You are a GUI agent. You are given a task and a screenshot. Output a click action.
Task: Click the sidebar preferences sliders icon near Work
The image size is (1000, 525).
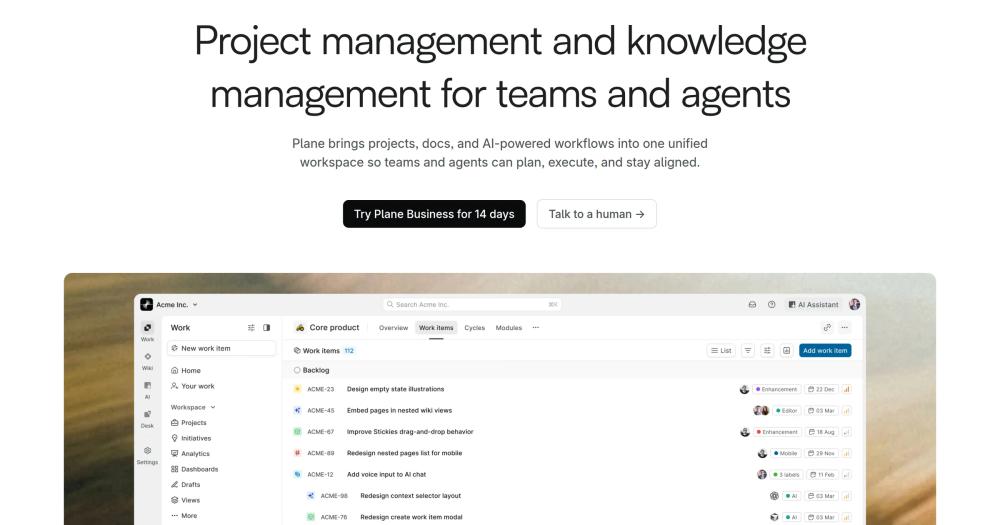251,327
